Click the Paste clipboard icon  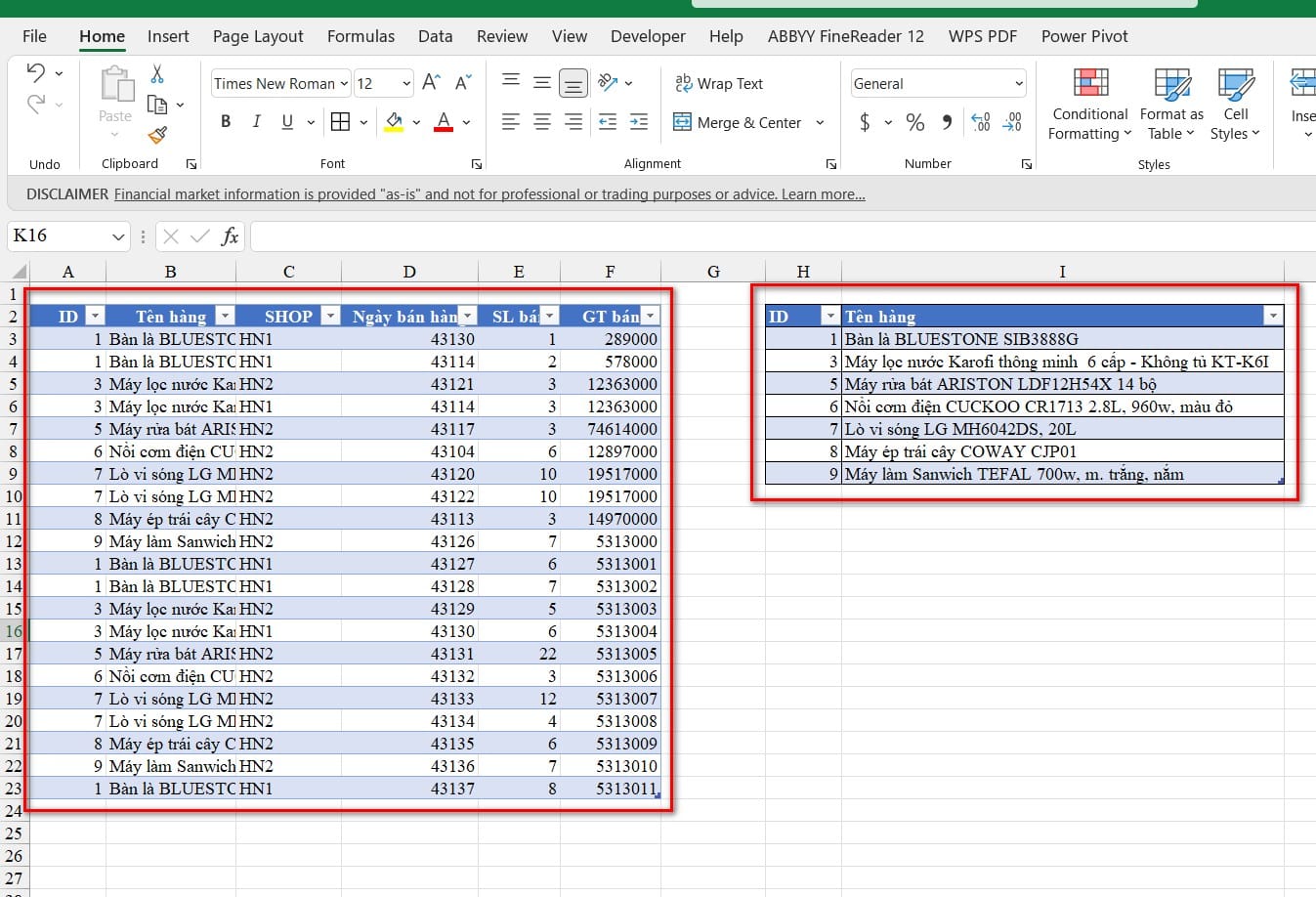point(115,84)
